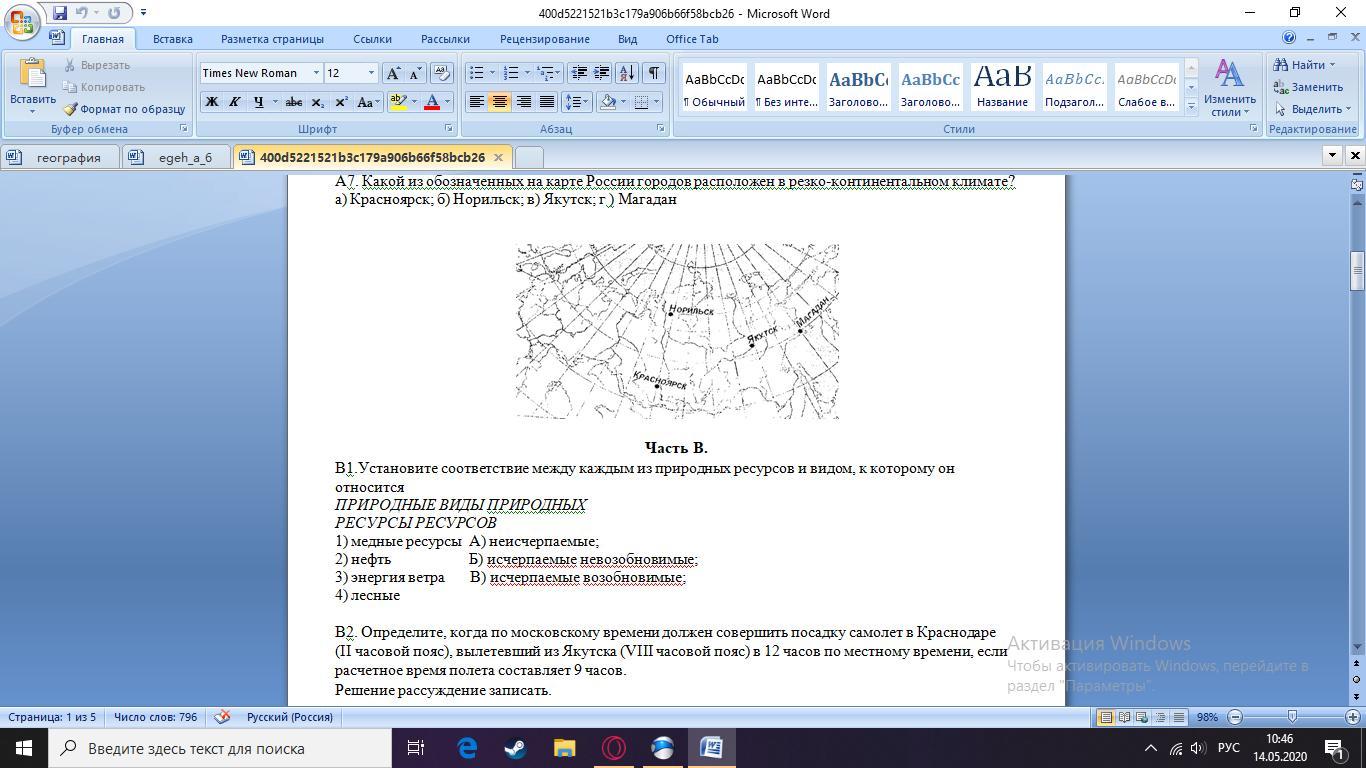Screen dimensions: 1366x768
Task: Click the Grow Font icon
Action: [x=393, y=73]
